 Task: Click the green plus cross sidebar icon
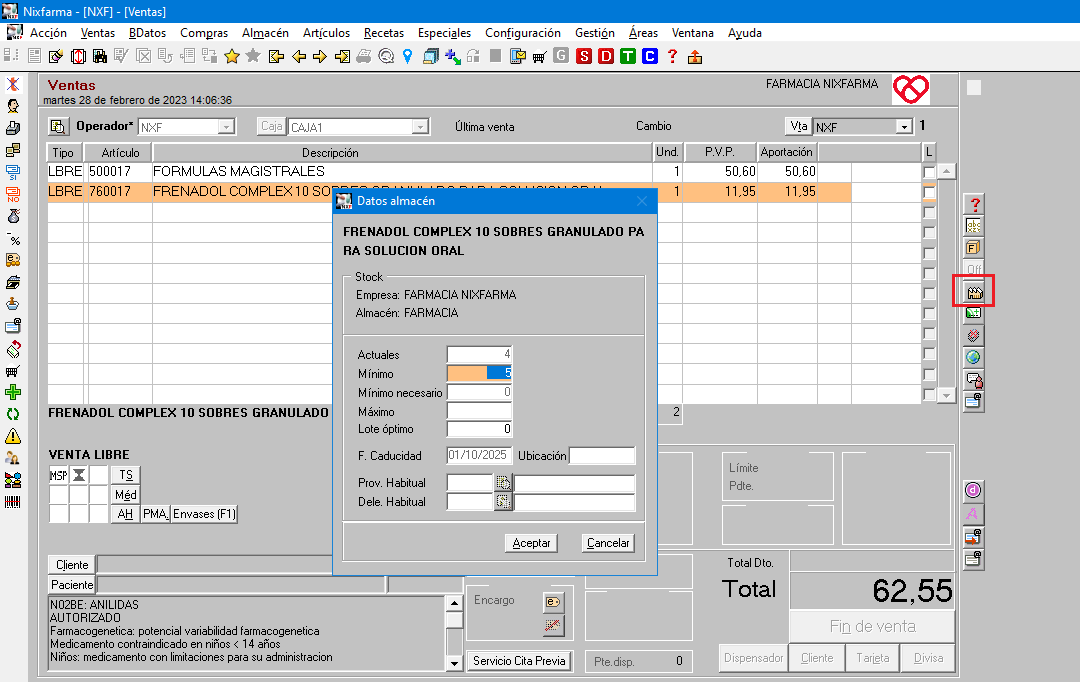(x=13, y=393)
